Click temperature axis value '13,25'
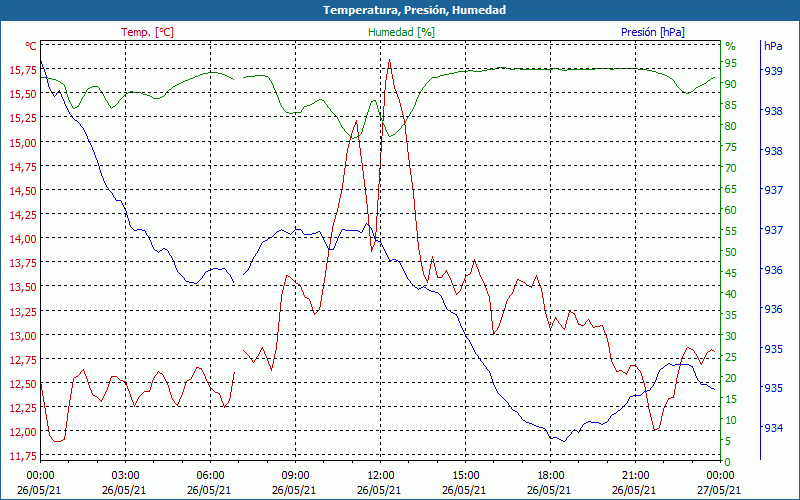 [x=23, y=312]
